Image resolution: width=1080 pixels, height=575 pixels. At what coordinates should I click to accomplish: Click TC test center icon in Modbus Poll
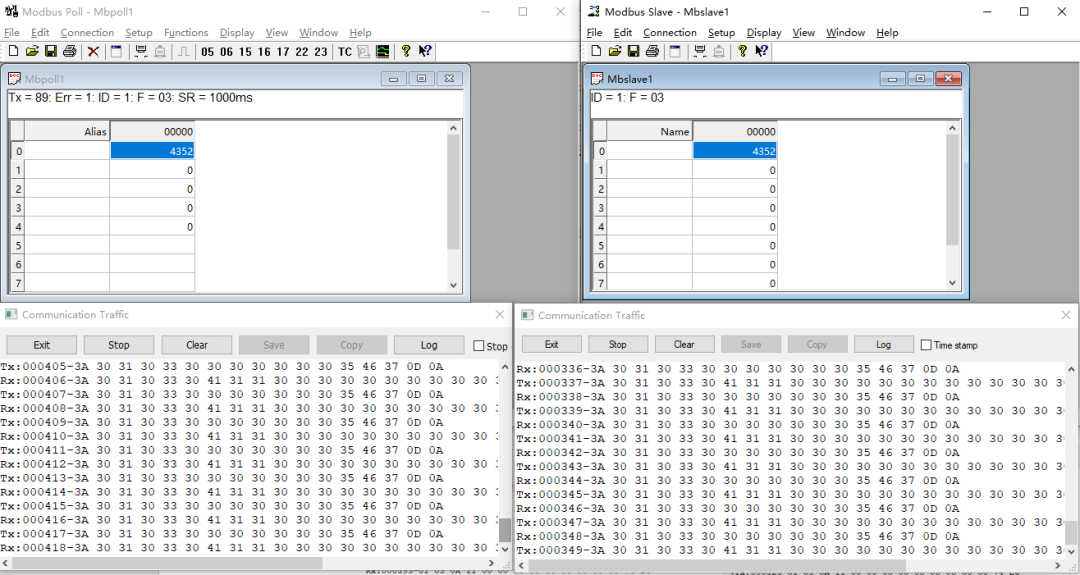pyautogui.click(x=345, y=52)
